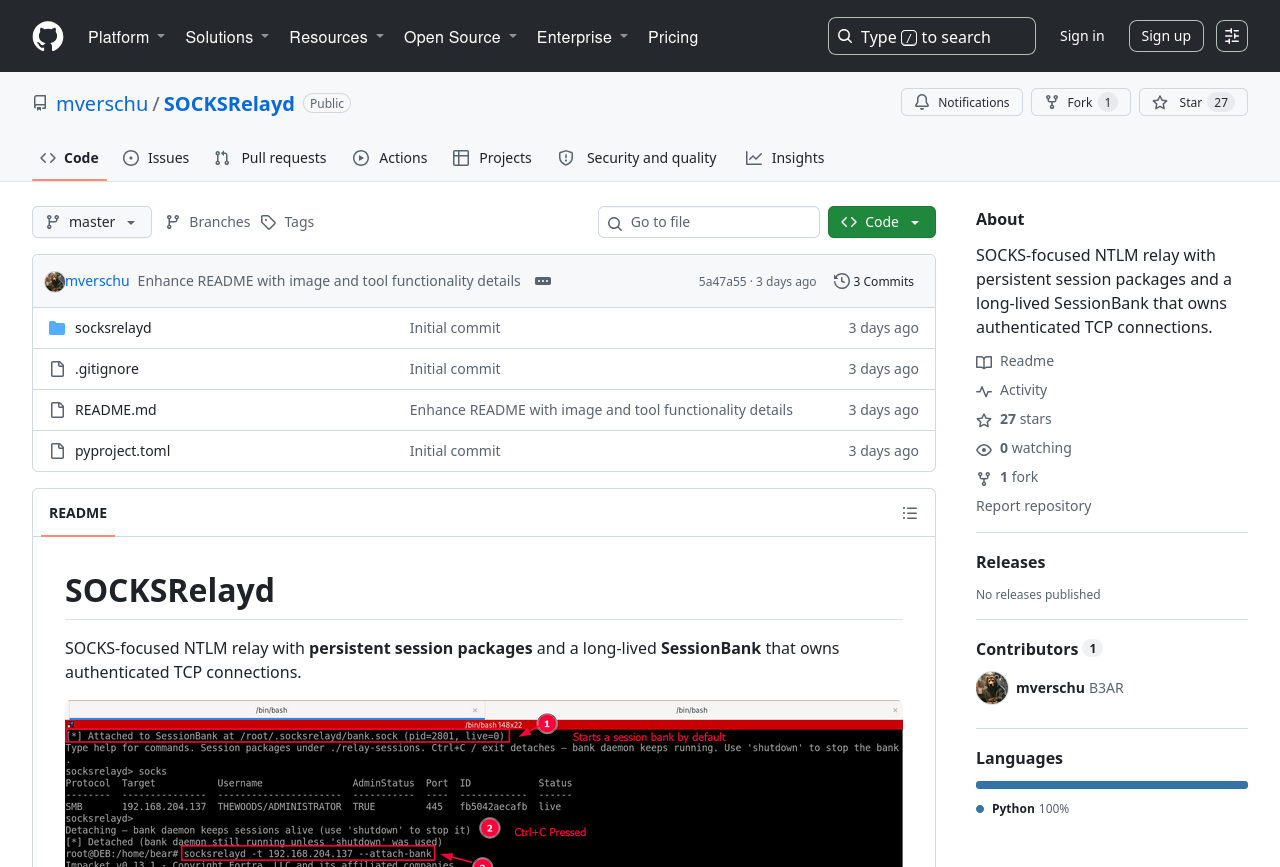
Task: Open the master branch dropdown
Action: tap(92, 222)
